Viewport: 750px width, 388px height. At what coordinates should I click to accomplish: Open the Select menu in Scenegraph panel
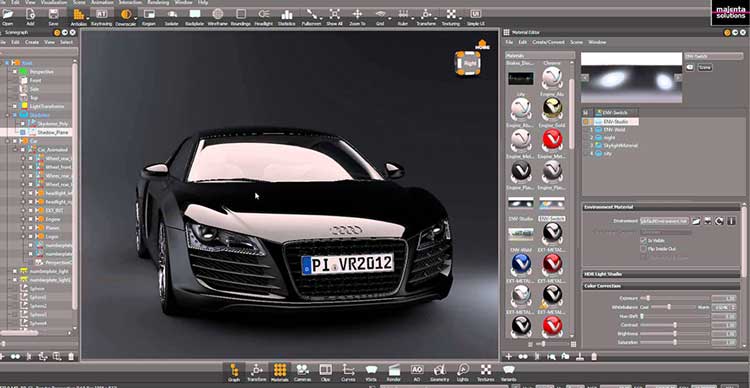[66, 42]
